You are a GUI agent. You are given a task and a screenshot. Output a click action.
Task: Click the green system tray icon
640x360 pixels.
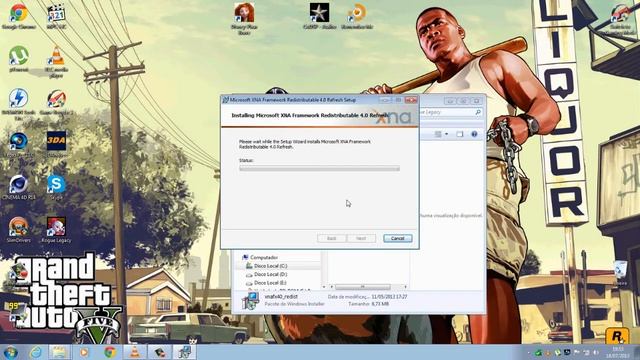[x=538, y=353]
